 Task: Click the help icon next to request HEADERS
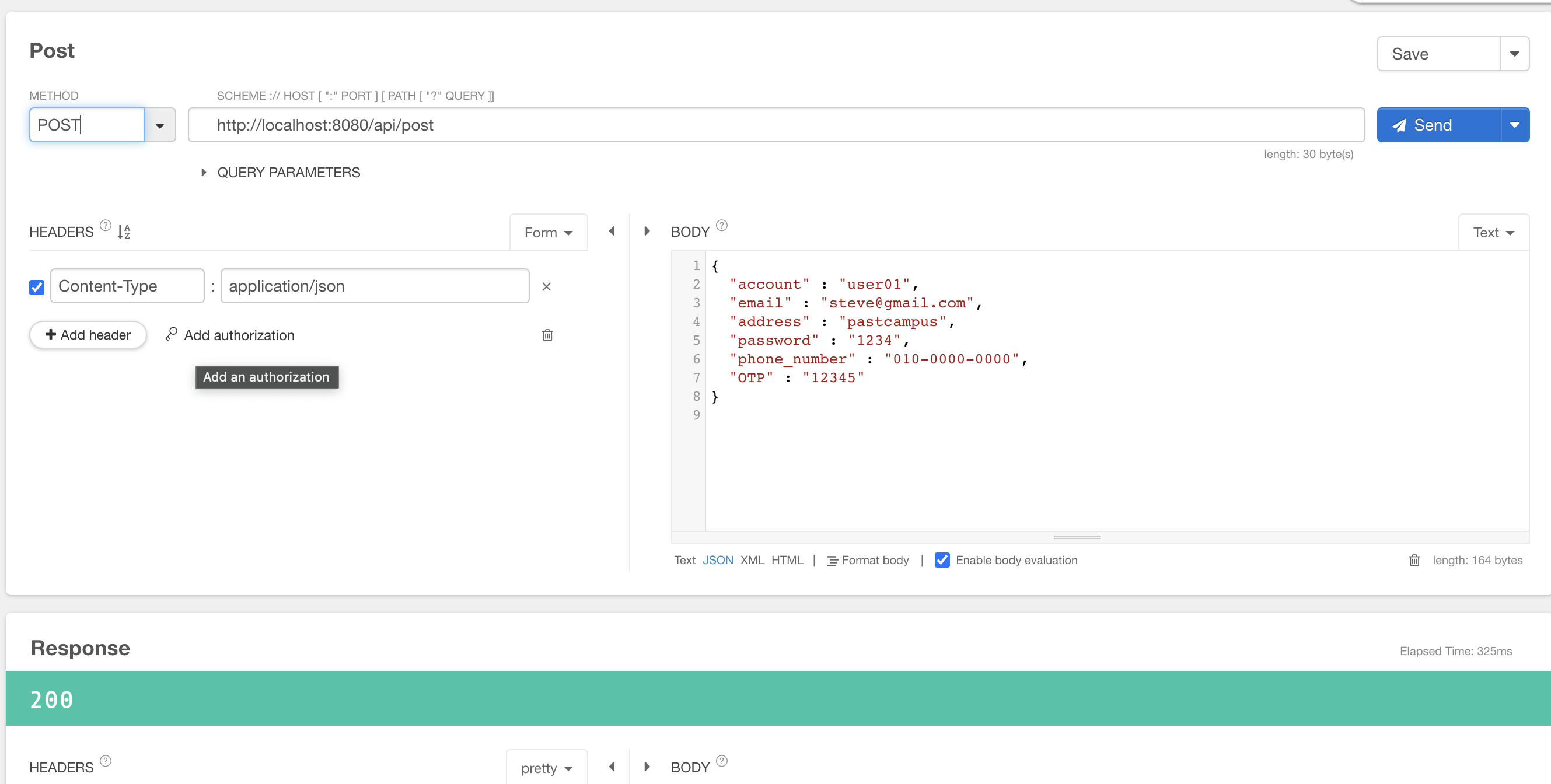pos(106,226)
